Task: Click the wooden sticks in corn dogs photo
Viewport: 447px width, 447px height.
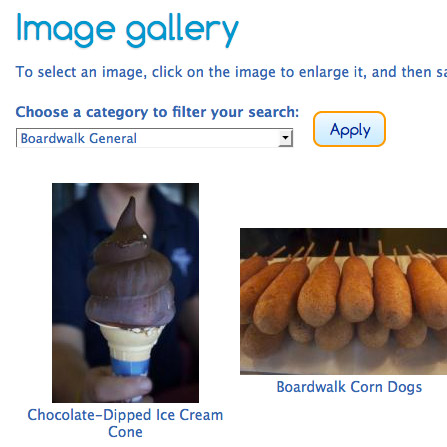Action: [347, 250]
